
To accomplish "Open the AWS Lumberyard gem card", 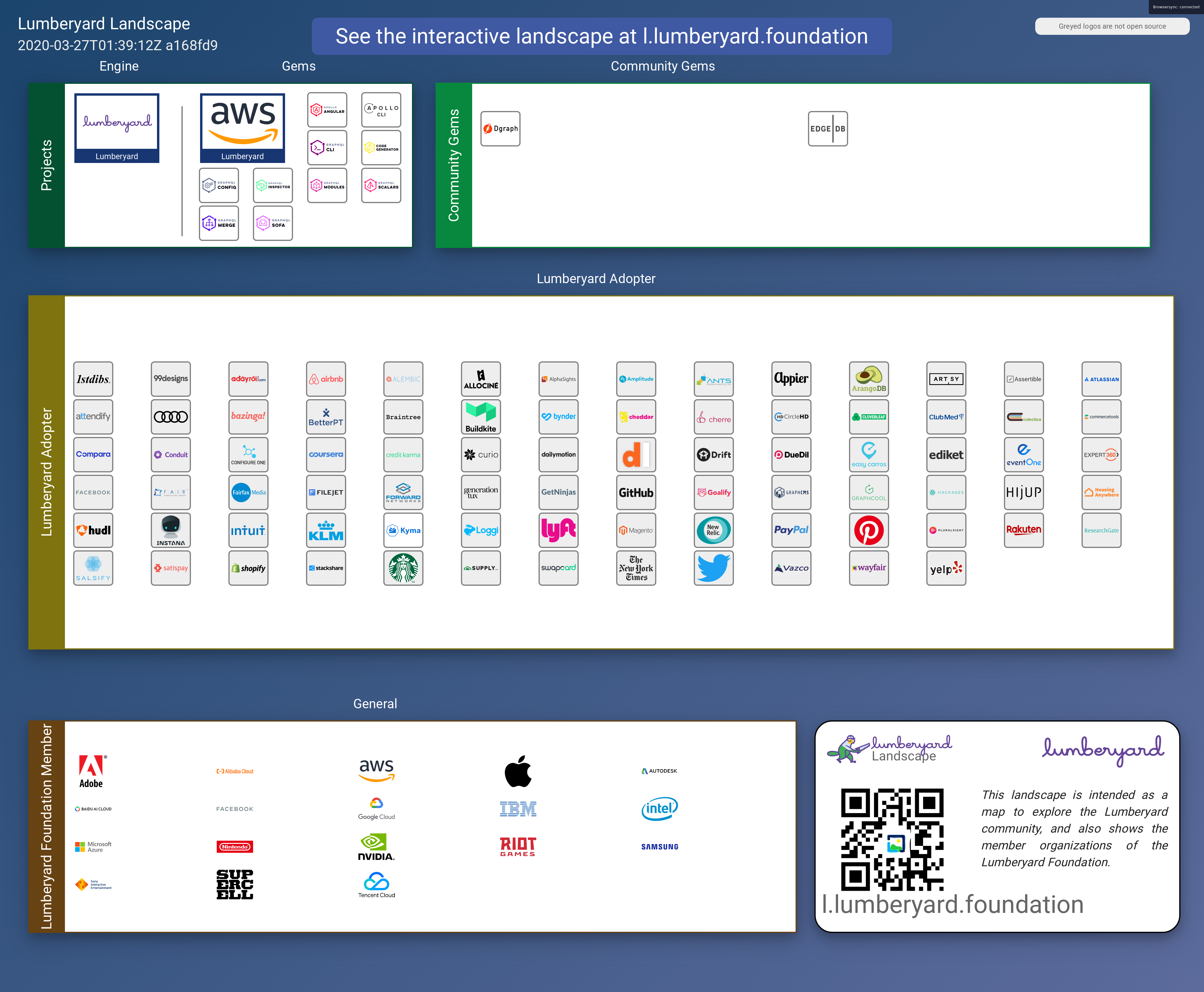I will coord(242,128).
